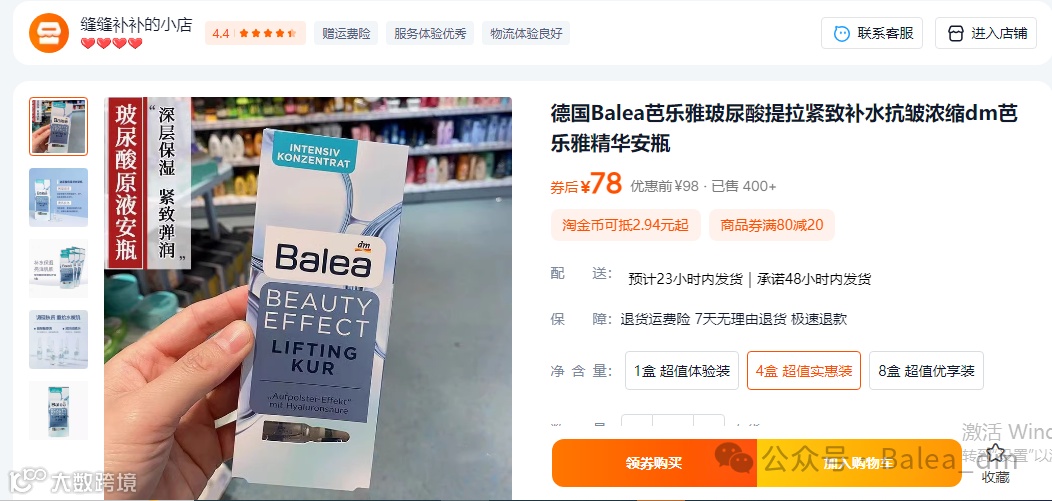The image size is (1052, 501).
Task: Select the 8盒 超值优享装 option
Action: coord(926,370)
